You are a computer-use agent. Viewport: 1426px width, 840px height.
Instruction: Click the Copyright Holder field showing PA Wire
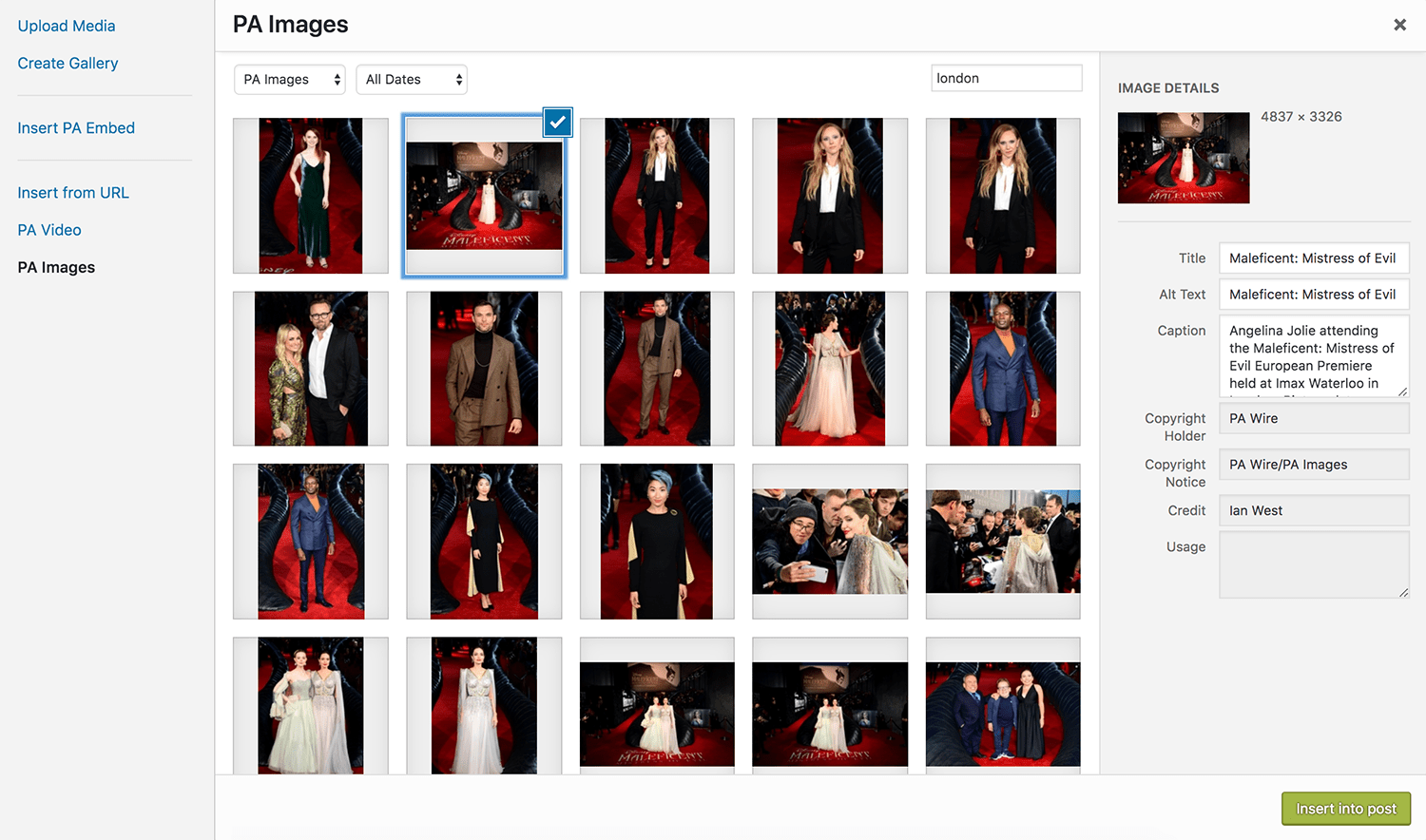[x=1314, y=418]
